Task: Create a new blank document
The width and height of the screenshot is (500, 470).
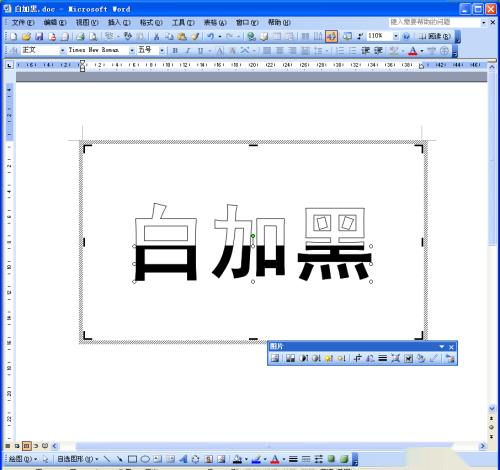Action: (14, 36)
